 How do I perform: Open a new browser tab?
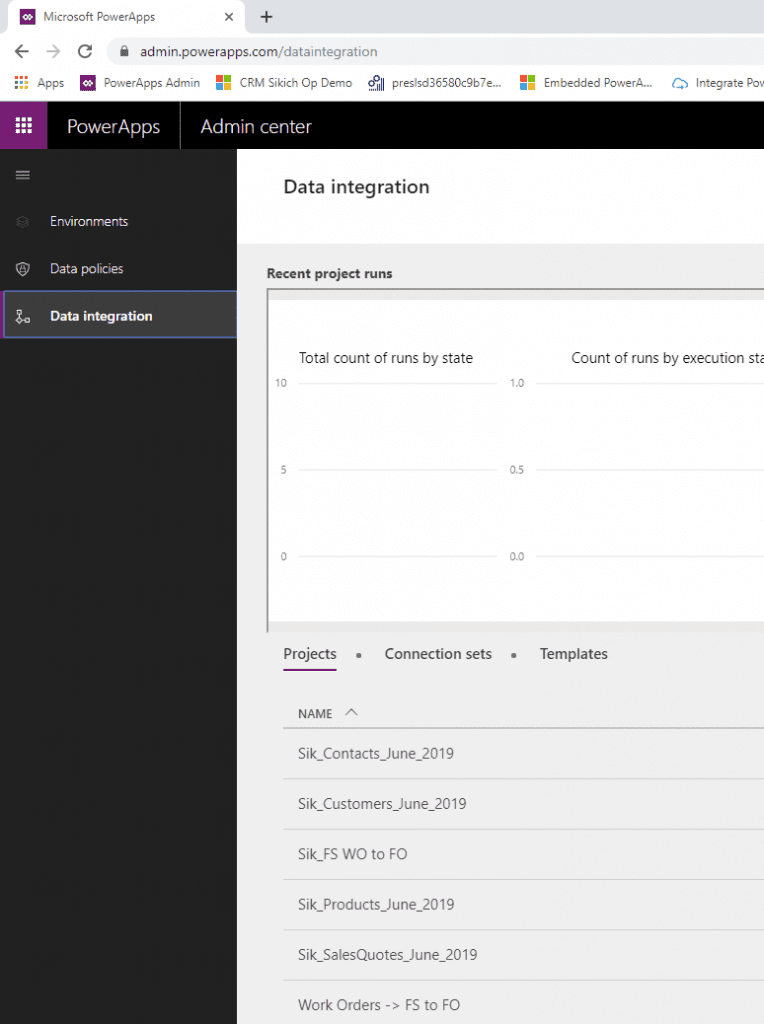[x=266, y=17]
